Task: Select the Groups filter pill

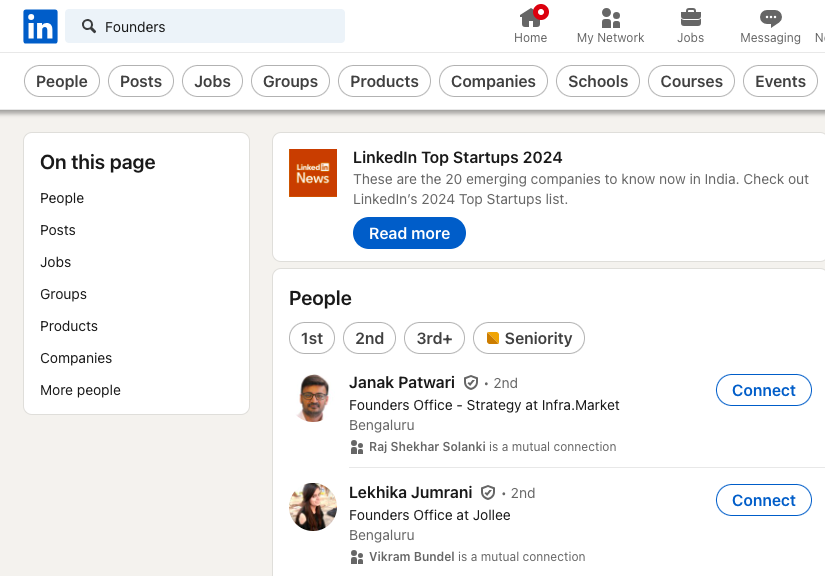Action: (x=290, y=82)
